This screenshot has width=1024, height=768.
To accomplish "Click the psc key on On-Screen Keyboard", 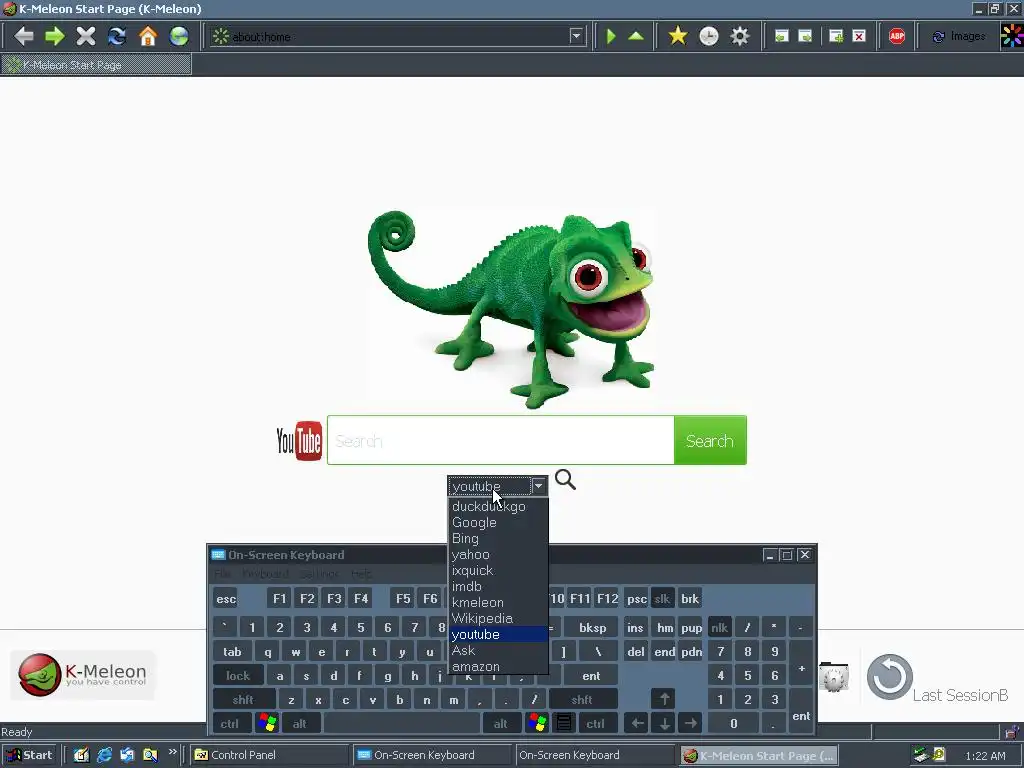I will click(x=637, y=598).
